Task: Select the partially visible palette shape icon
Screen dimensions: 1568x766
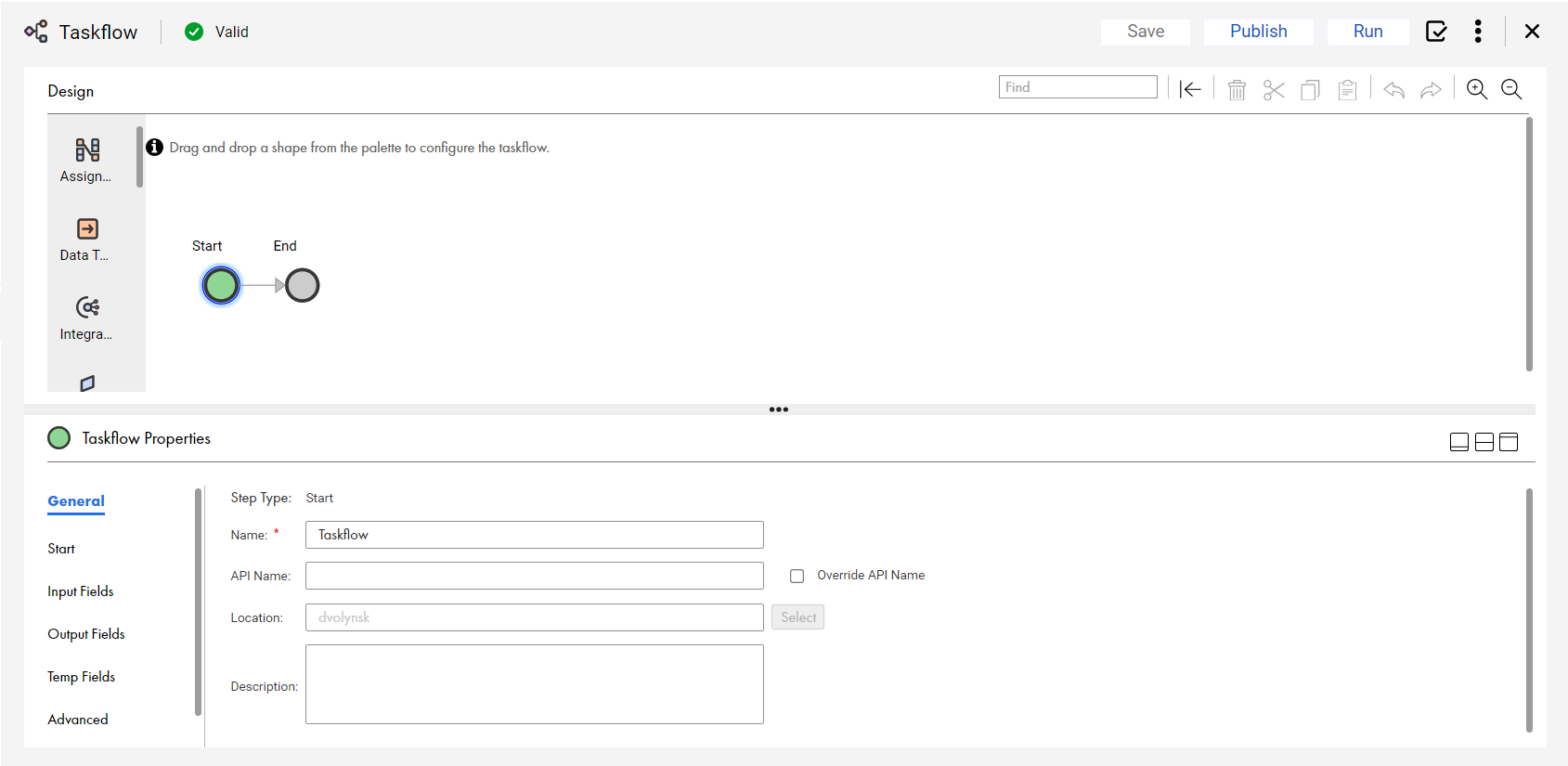Action: click(x=87, y=383)
